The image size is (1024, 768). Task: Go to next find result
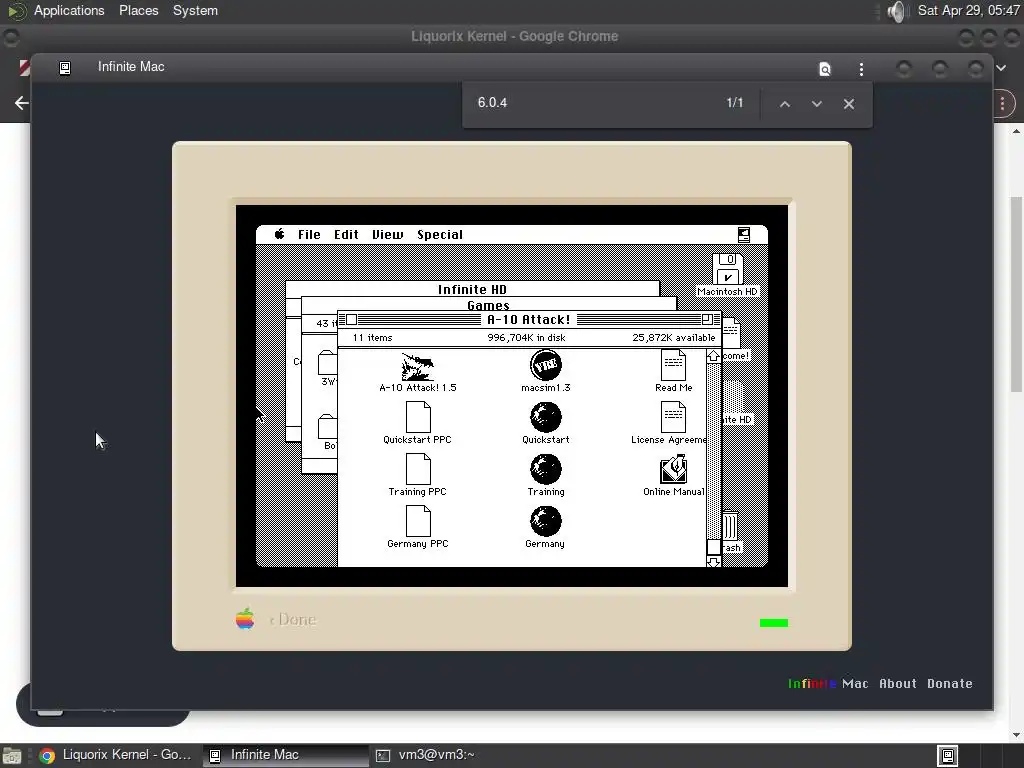816,104
